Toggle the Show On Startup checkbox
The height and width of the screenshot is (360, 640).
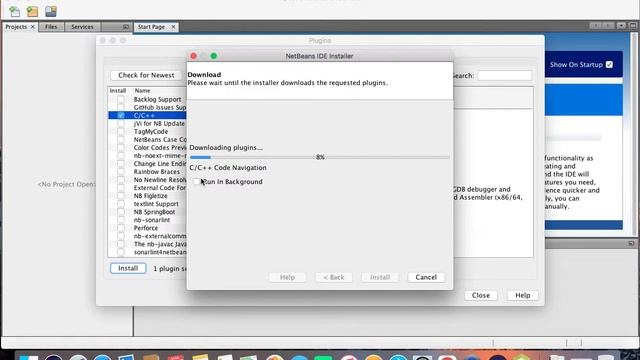[x=609, y=64]
